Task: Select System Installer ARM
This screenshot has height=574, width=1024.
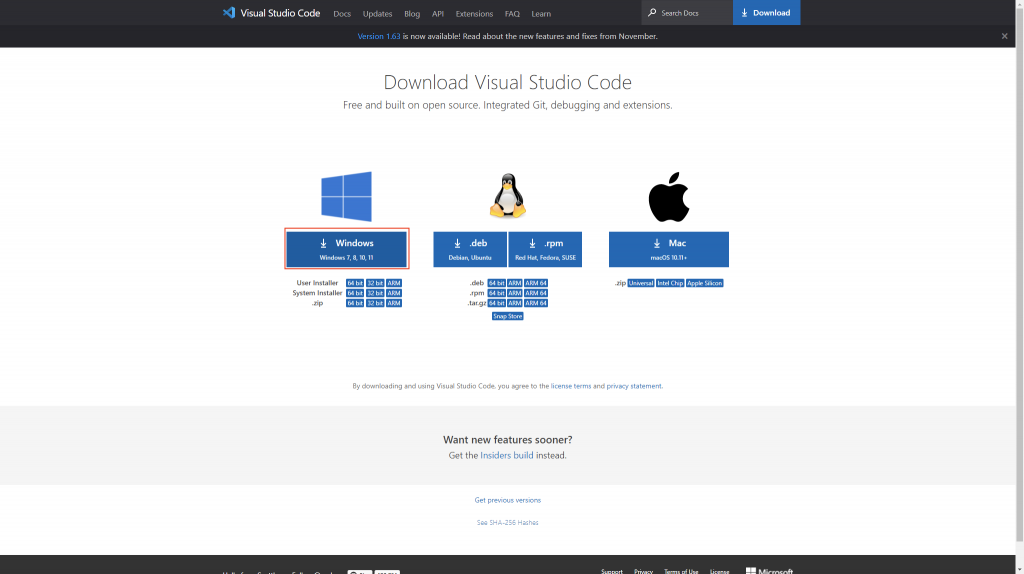Action: tap(394, 293)
